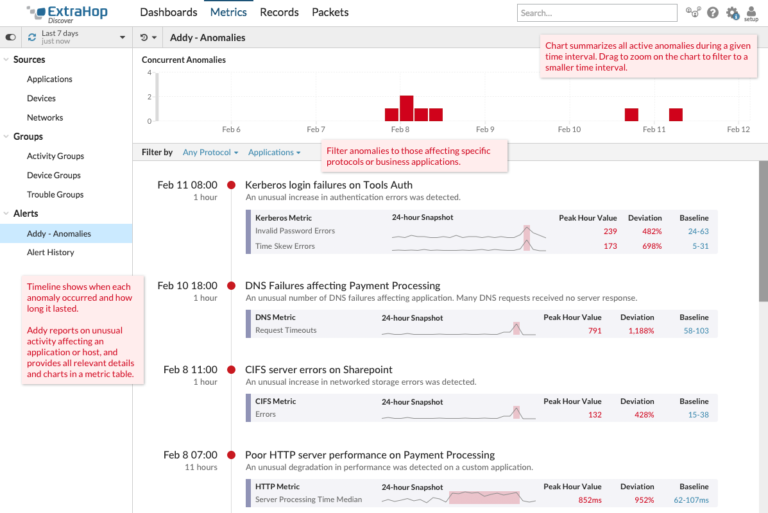Select Applications in the Sources list
Viewport: 768px width, 513px height.
tap(49, 79)
